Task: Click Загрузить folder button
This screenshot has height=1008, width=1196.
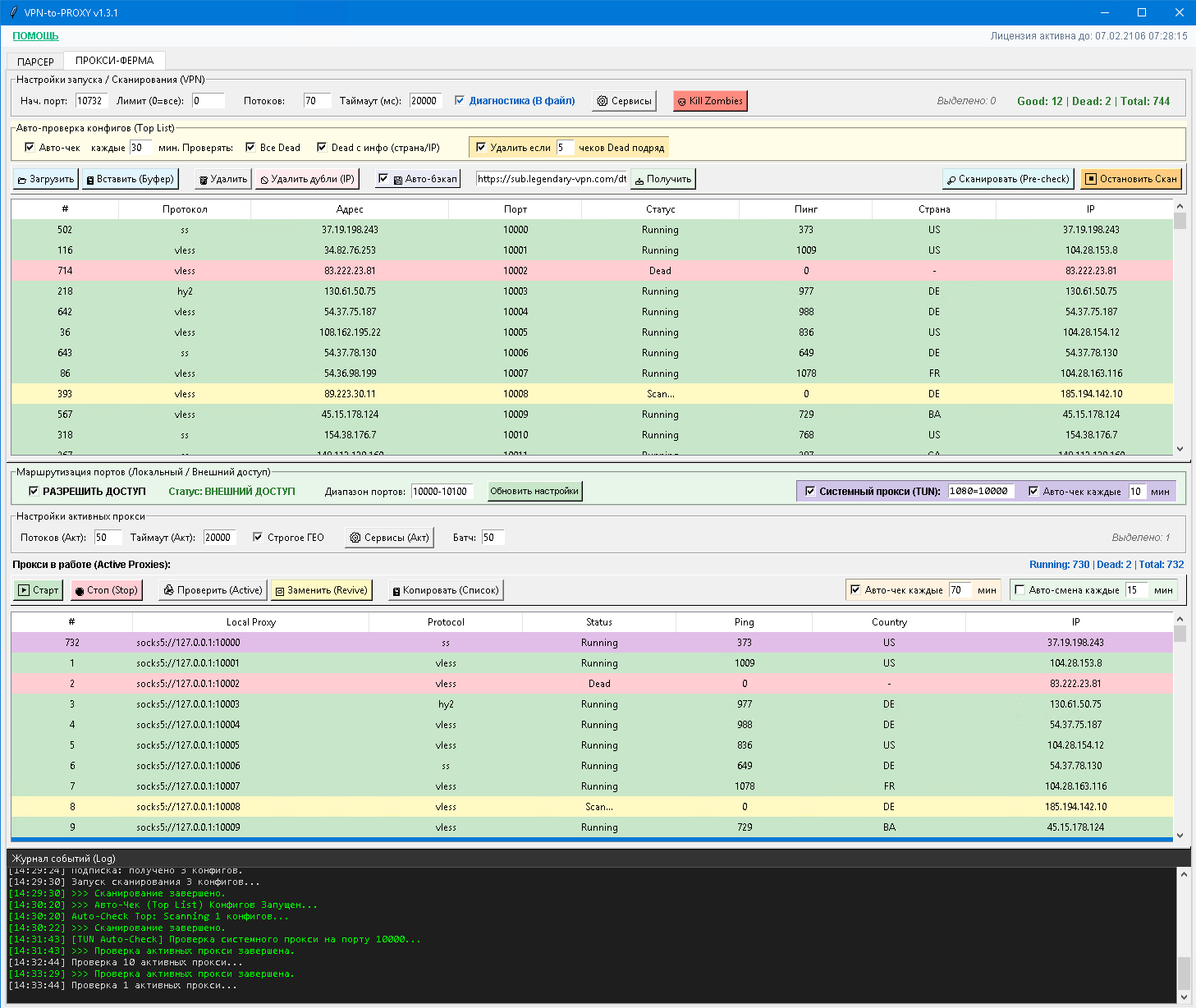Action: [x=45, y=179]
